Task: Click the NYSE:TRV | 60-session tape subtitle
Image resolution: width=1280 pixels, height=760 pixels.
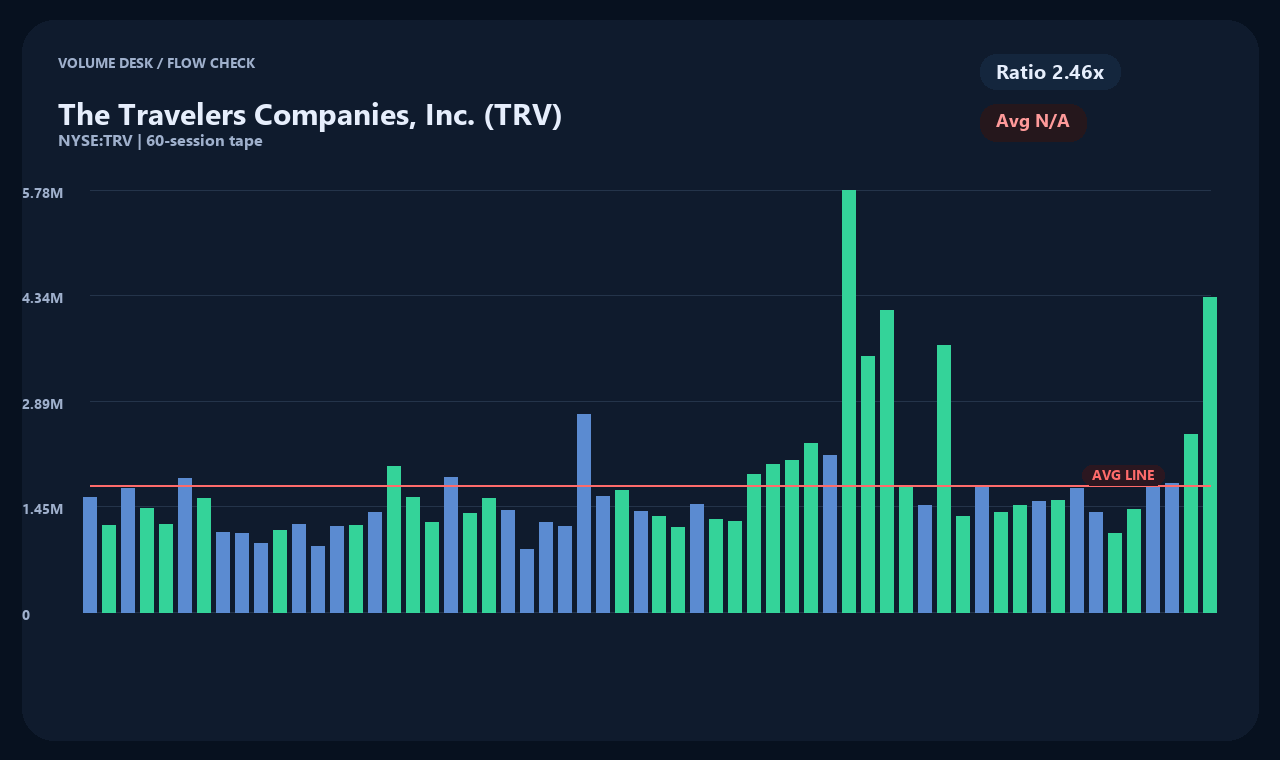Action: [x=160, y=141]
